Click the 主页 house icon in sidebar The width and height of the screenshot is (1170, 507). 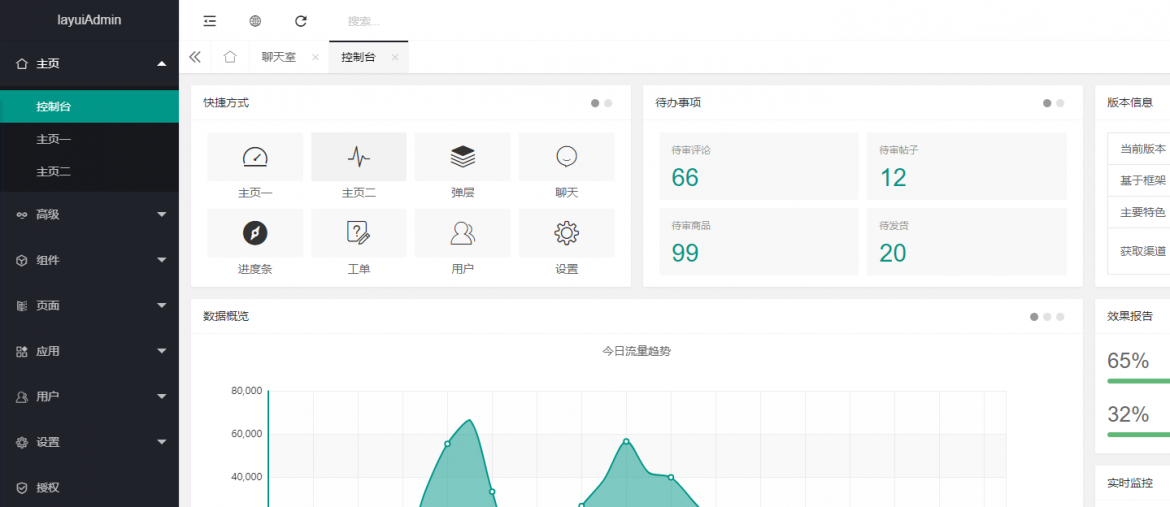point(22,64)
